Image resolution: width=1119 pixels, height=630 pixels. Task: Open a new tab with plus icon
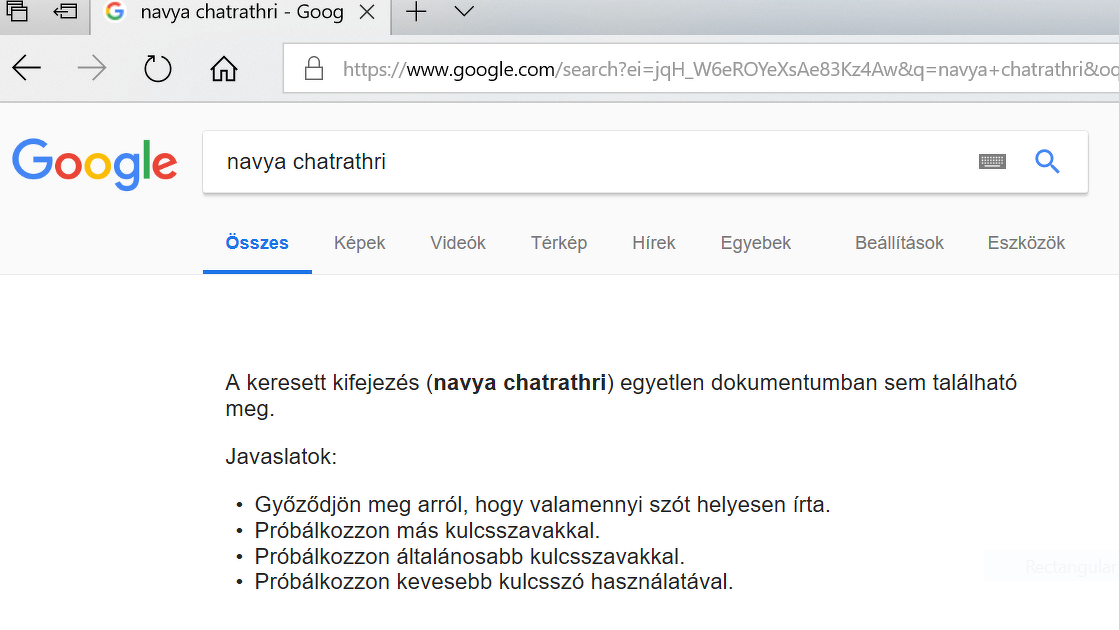coord(416,11)
